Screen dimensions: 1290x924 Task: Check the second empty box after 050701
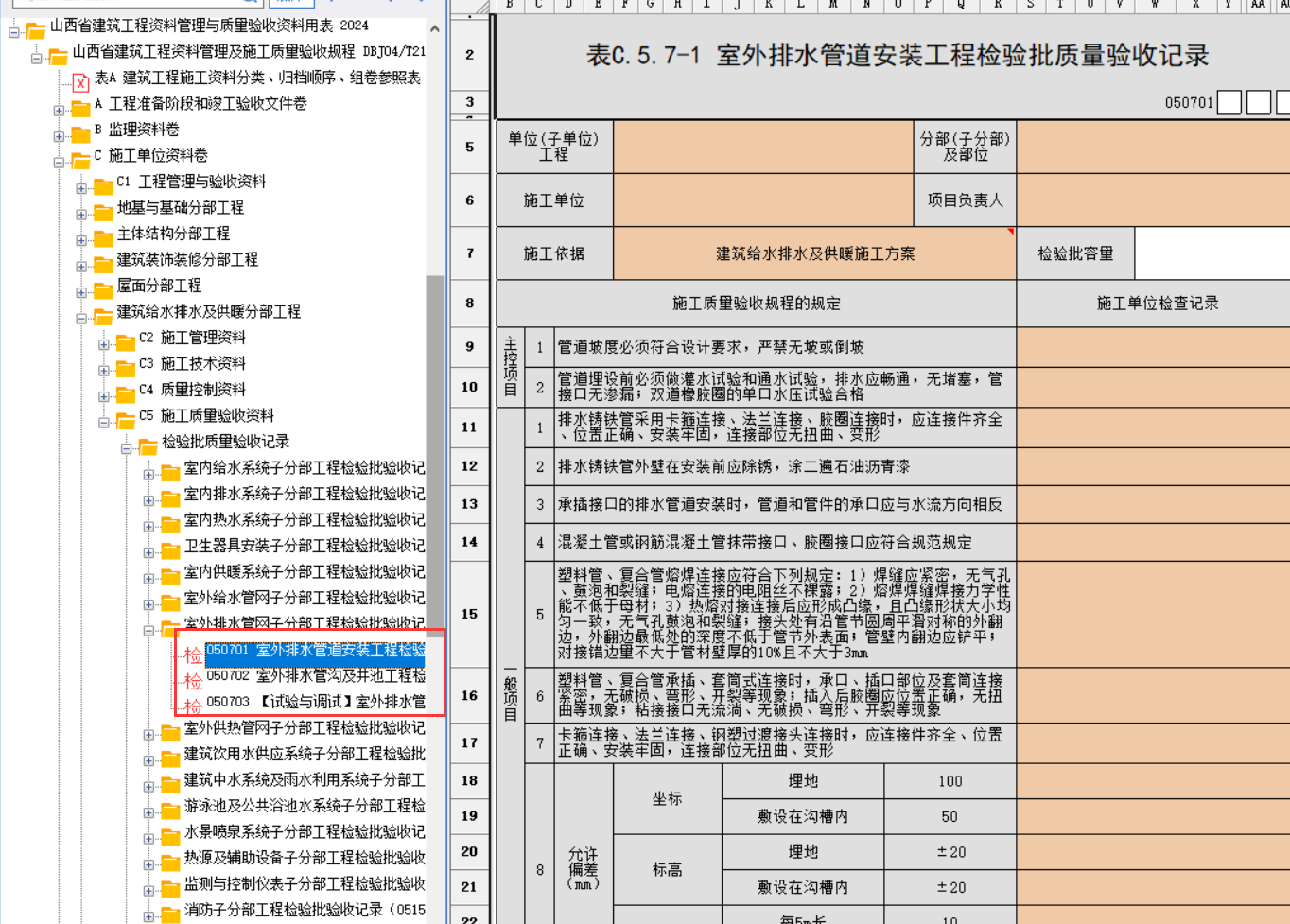[x=1258, y=102]
